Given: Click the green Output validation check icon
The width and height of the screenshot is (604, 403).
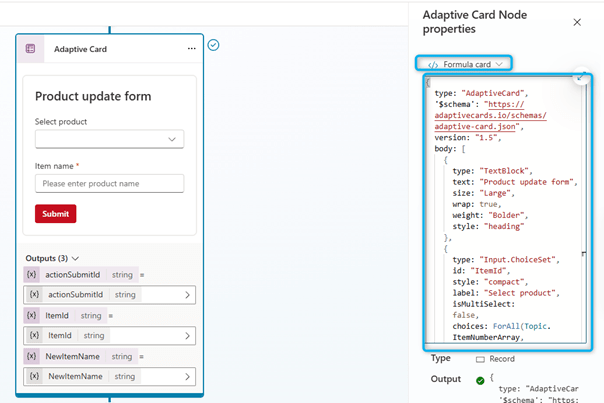Looking at the screenshot, I should pos(481,380).
